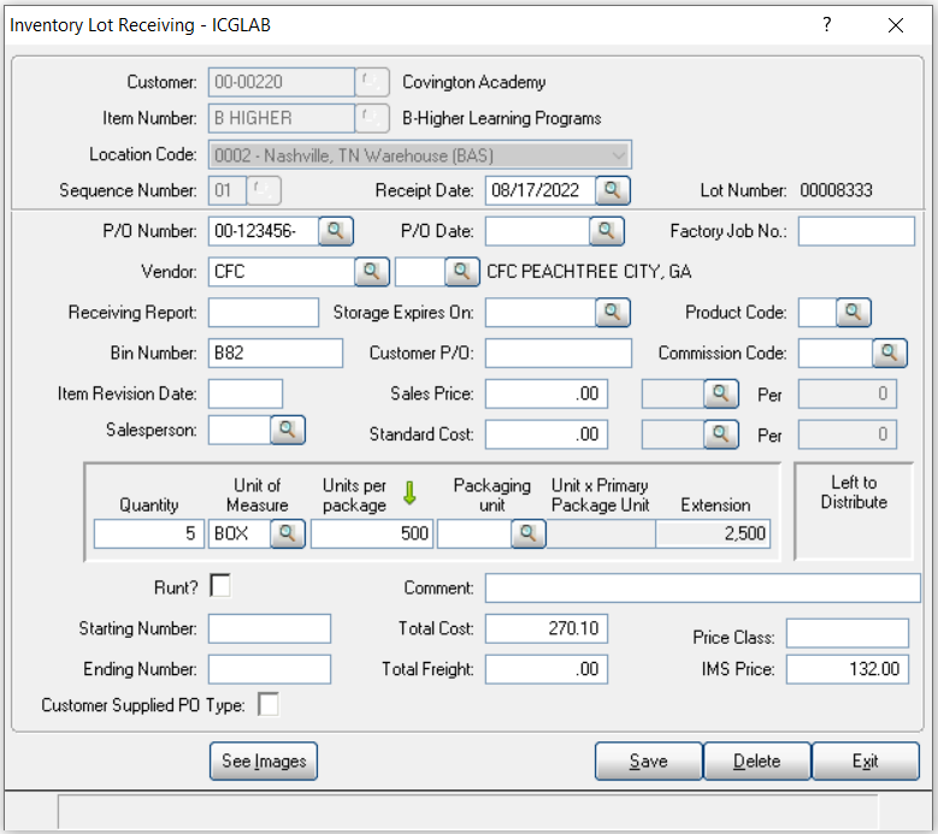Click the Covington Academy customer name
The width and height of the screenshot is (938, 834).
(474, 82)
